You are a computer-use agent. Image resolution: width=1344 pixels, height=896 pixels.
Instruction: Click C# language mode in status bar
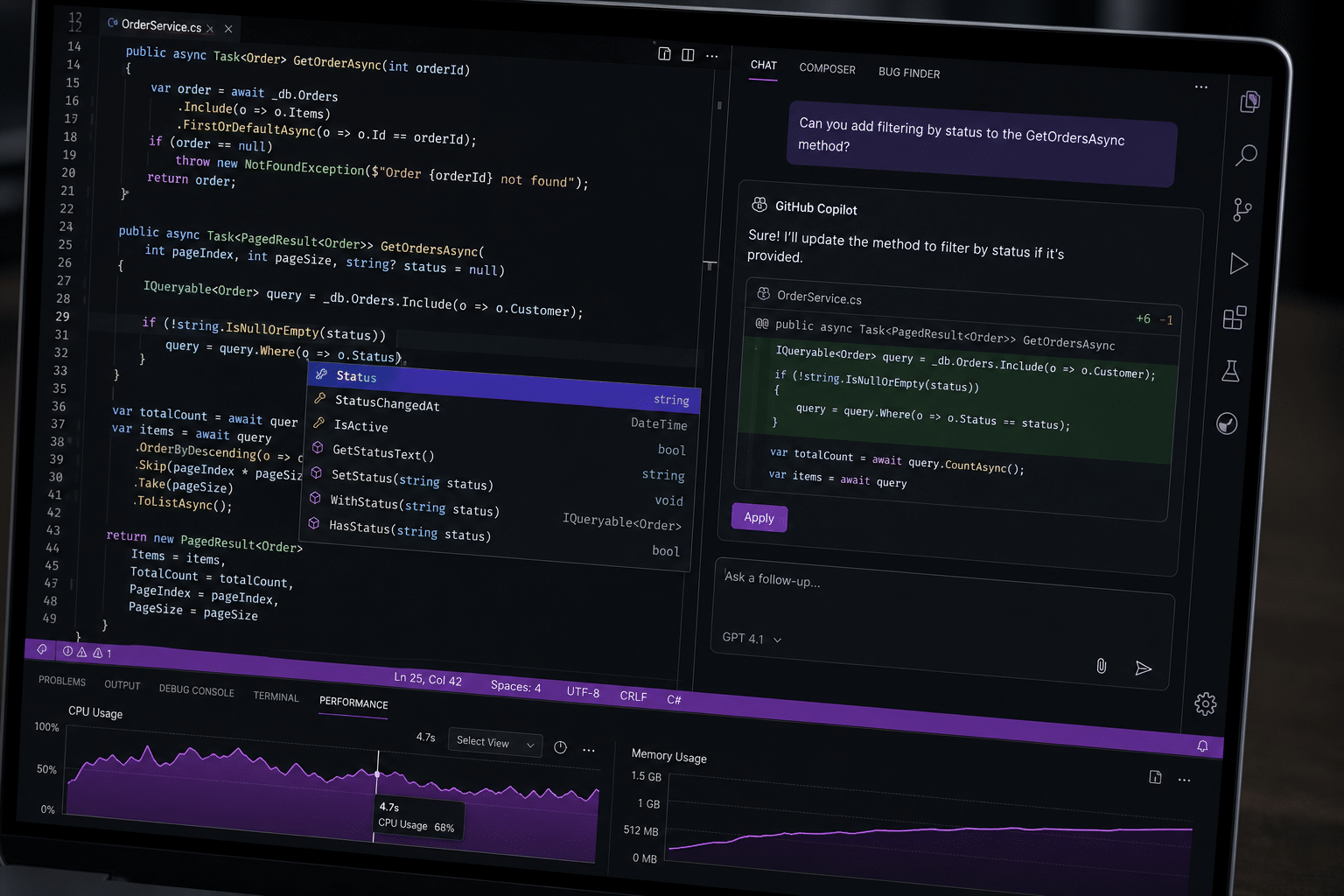coord(674,699)
